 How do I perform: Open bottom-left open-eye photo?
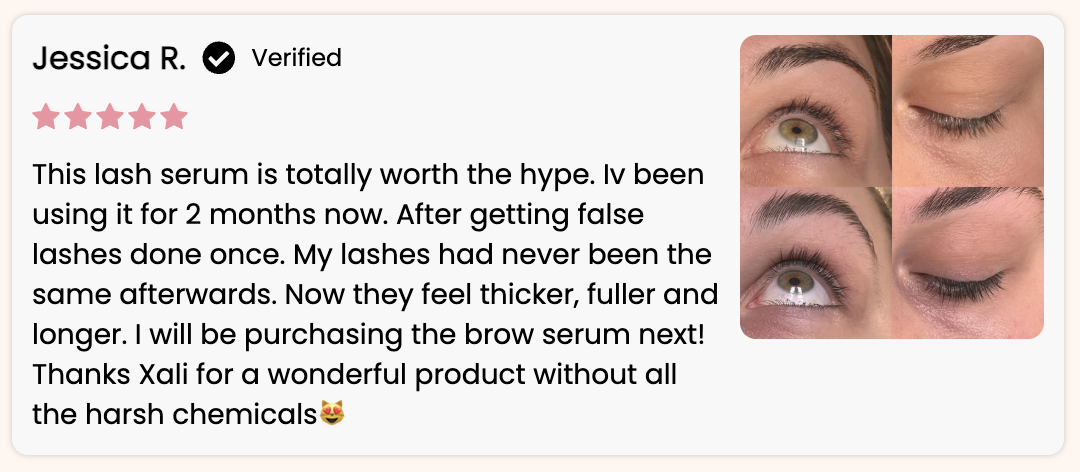[x=816, y=263]
